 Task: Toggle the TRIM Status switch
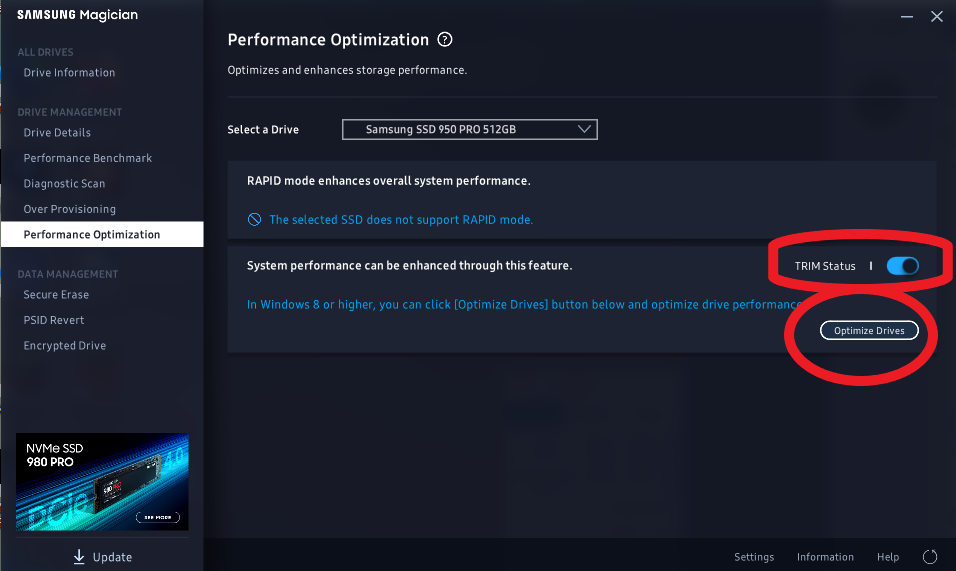pos(902,266)
